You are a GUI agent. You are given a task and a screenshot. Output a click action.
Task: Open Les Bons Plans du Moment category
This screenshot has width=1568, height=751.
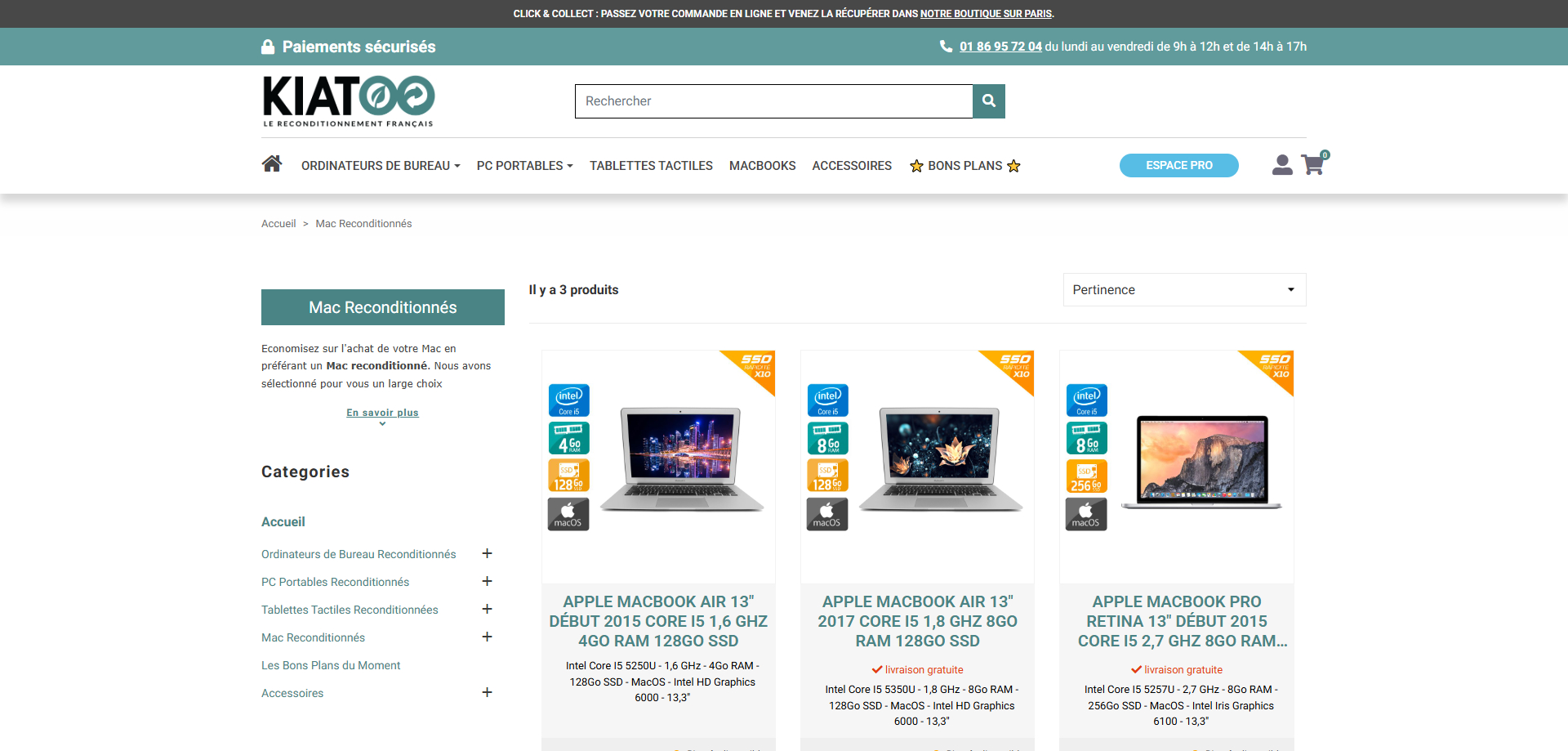point(331,665)
